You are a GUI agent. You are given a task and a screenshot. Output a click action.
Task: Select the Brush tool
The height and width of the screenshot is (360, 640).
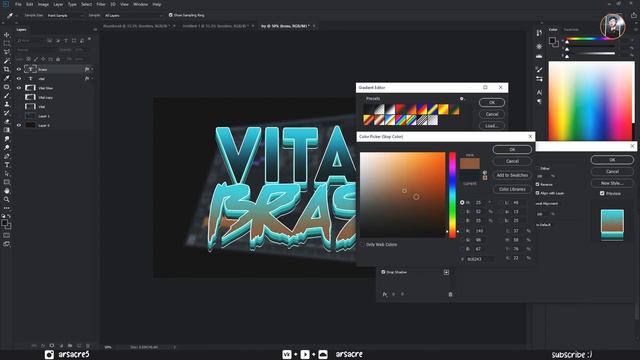tap(7, 96)
